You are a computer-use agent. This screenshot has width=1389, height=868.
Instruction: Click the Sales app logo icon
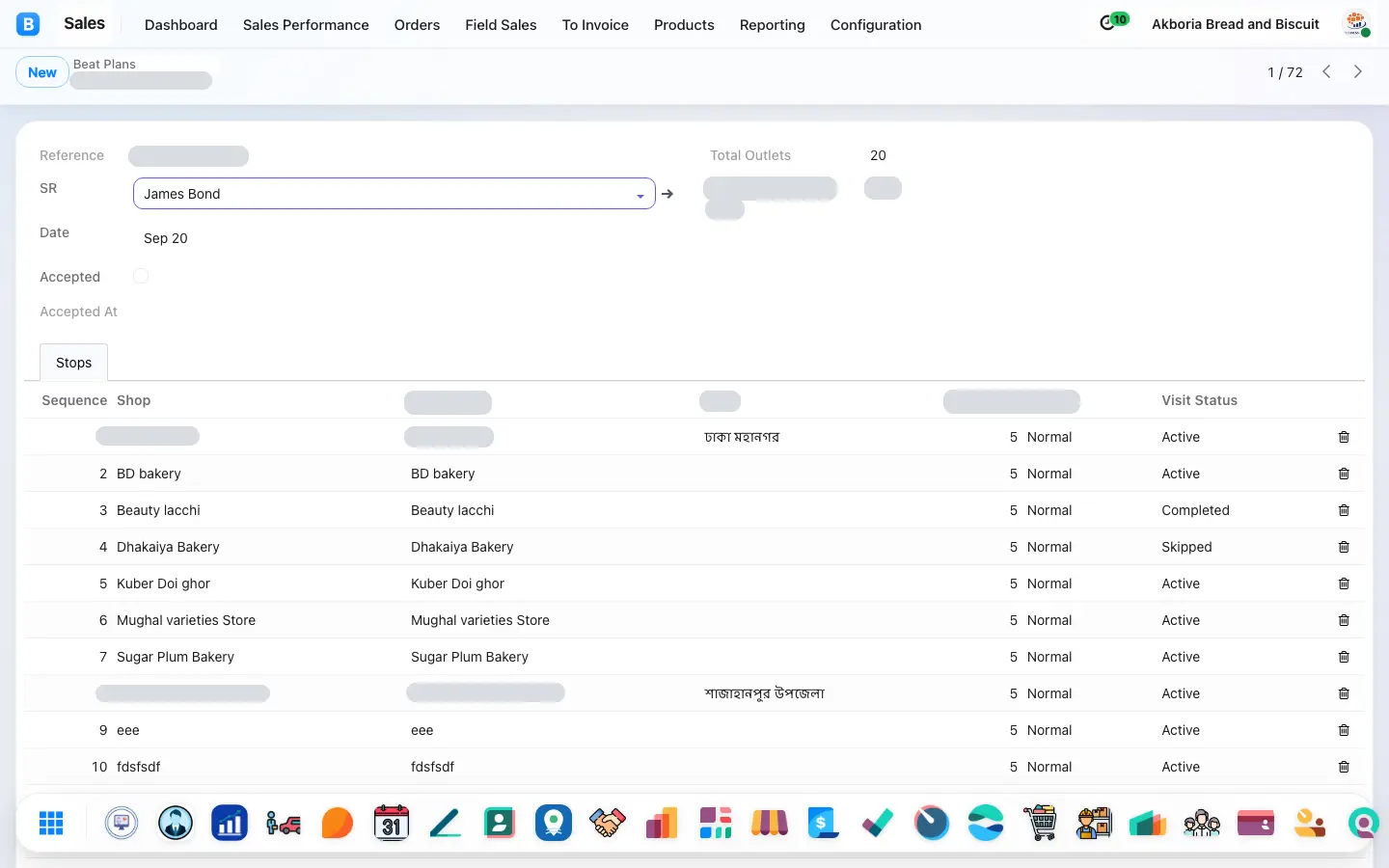pyautogui.click(x=28, y=24)
